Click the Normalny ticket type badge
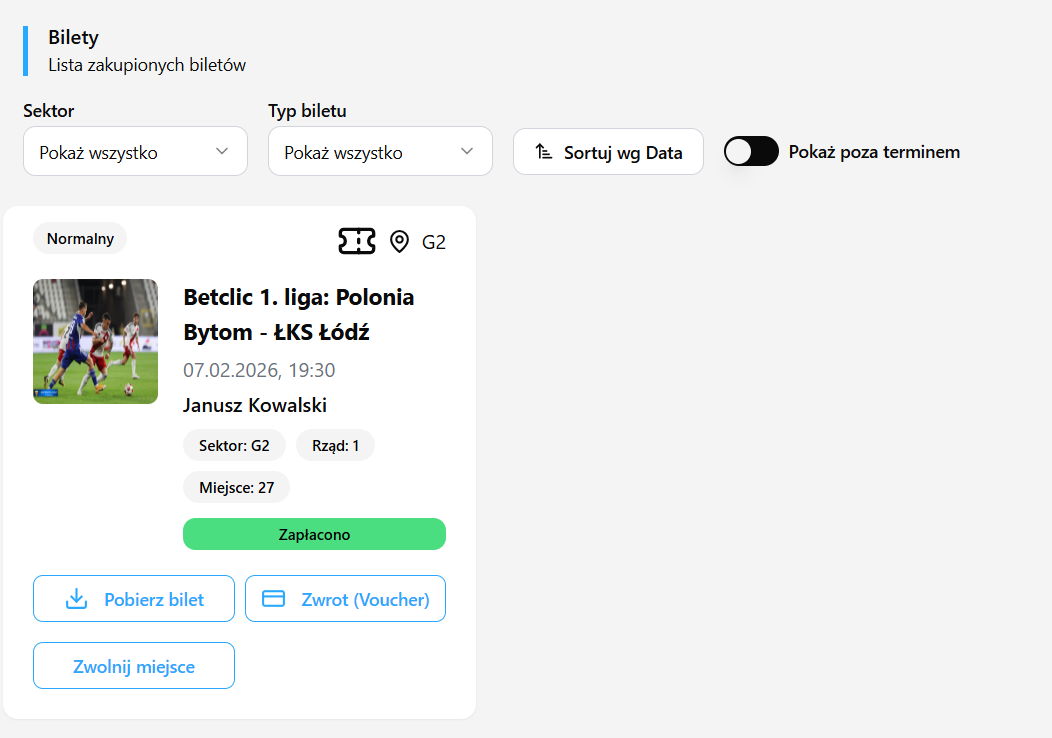Screen dimensions: 1052x738 pyautogui.click(x=80, y=239)
